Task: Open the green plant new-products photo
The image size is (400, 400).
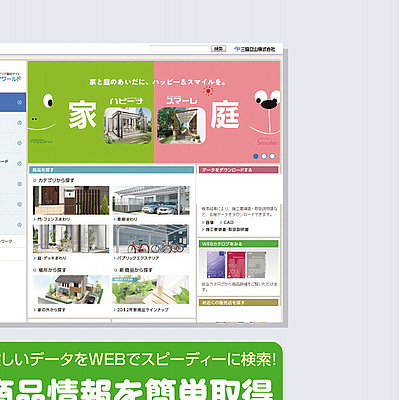Action: click(151, 289)
